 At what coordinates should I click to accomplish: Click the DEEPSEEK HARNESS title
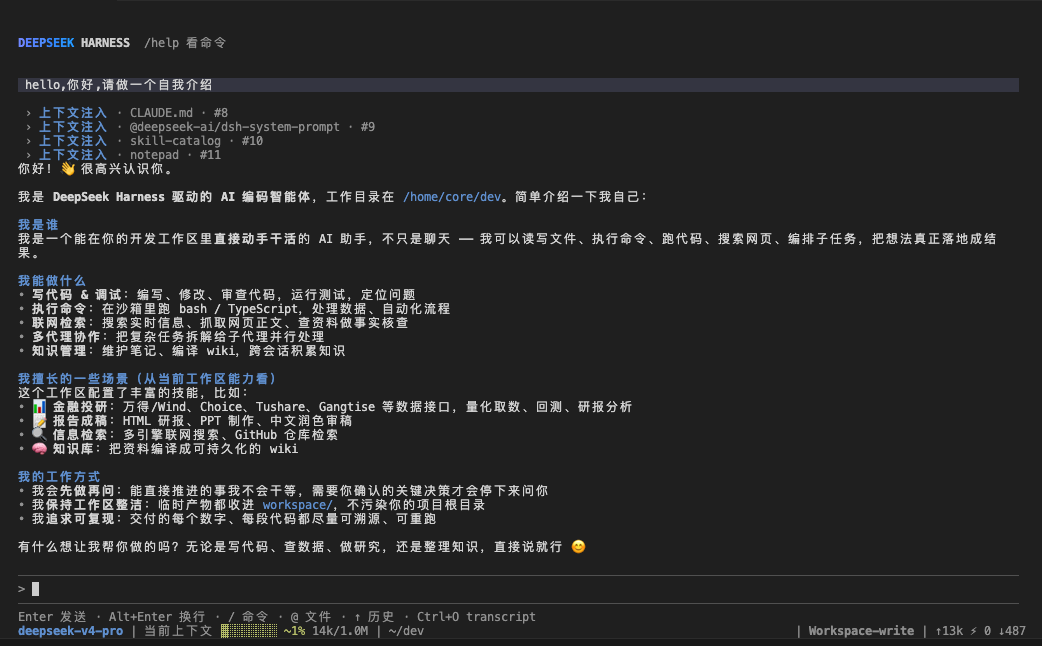(74, 43)
